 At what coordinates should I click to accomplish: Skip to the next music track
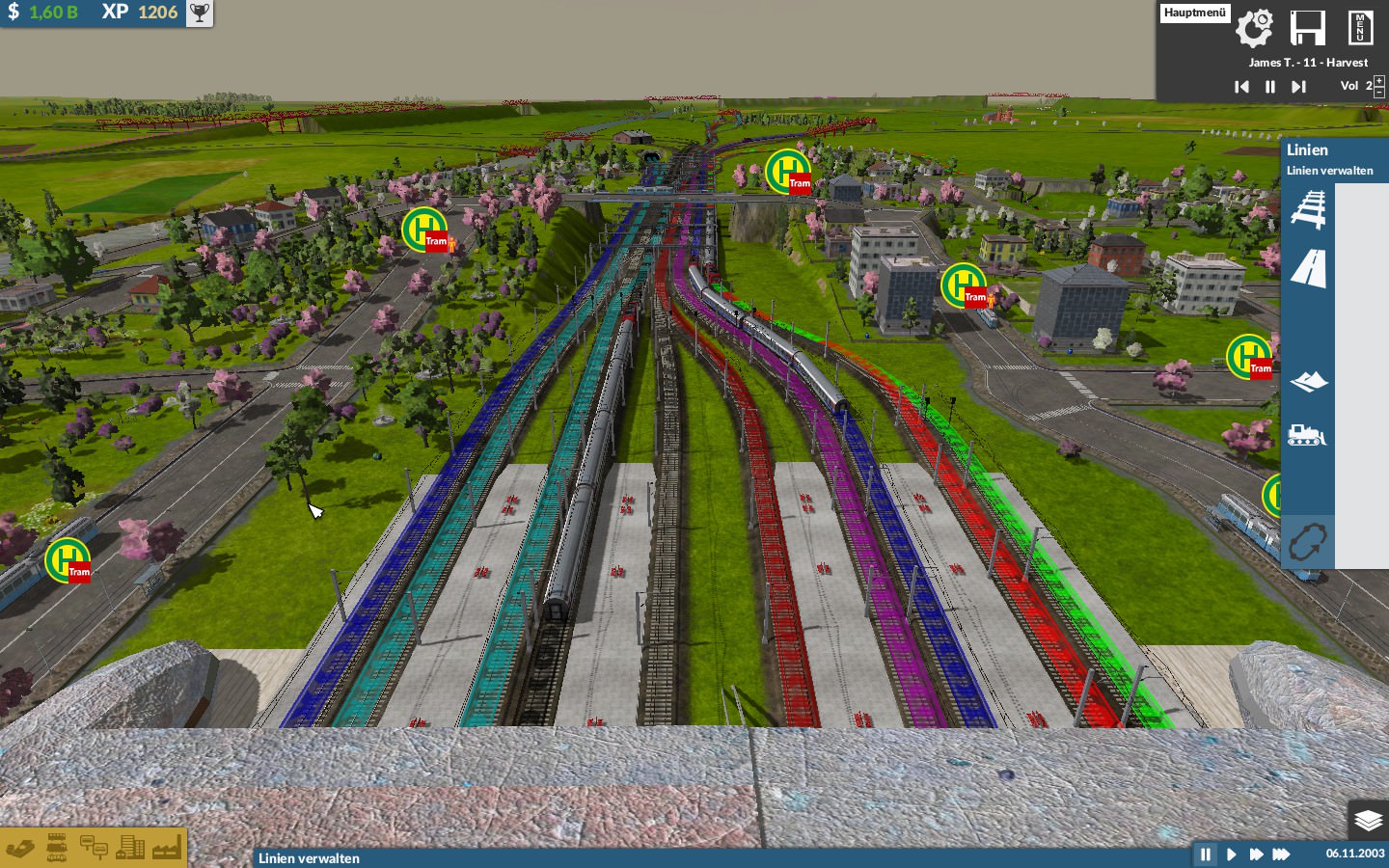[1298, 87]
